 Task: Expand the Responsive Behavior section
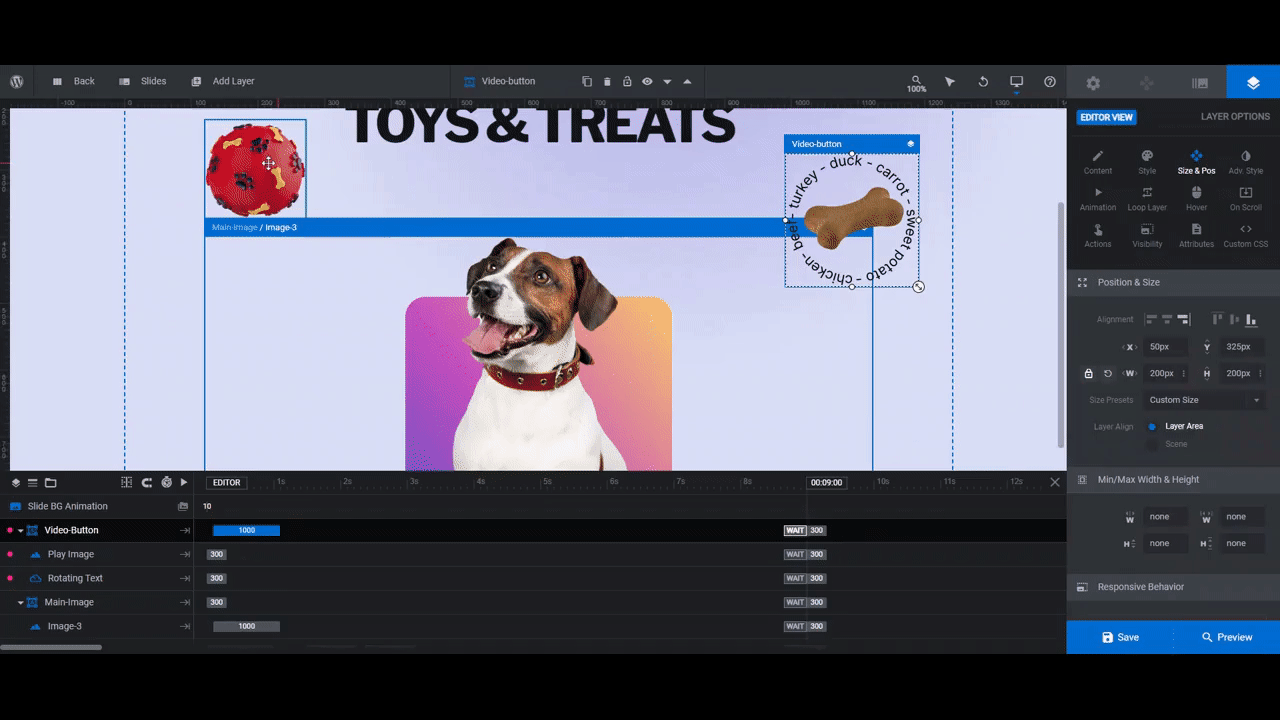(x=1173, y=587)
